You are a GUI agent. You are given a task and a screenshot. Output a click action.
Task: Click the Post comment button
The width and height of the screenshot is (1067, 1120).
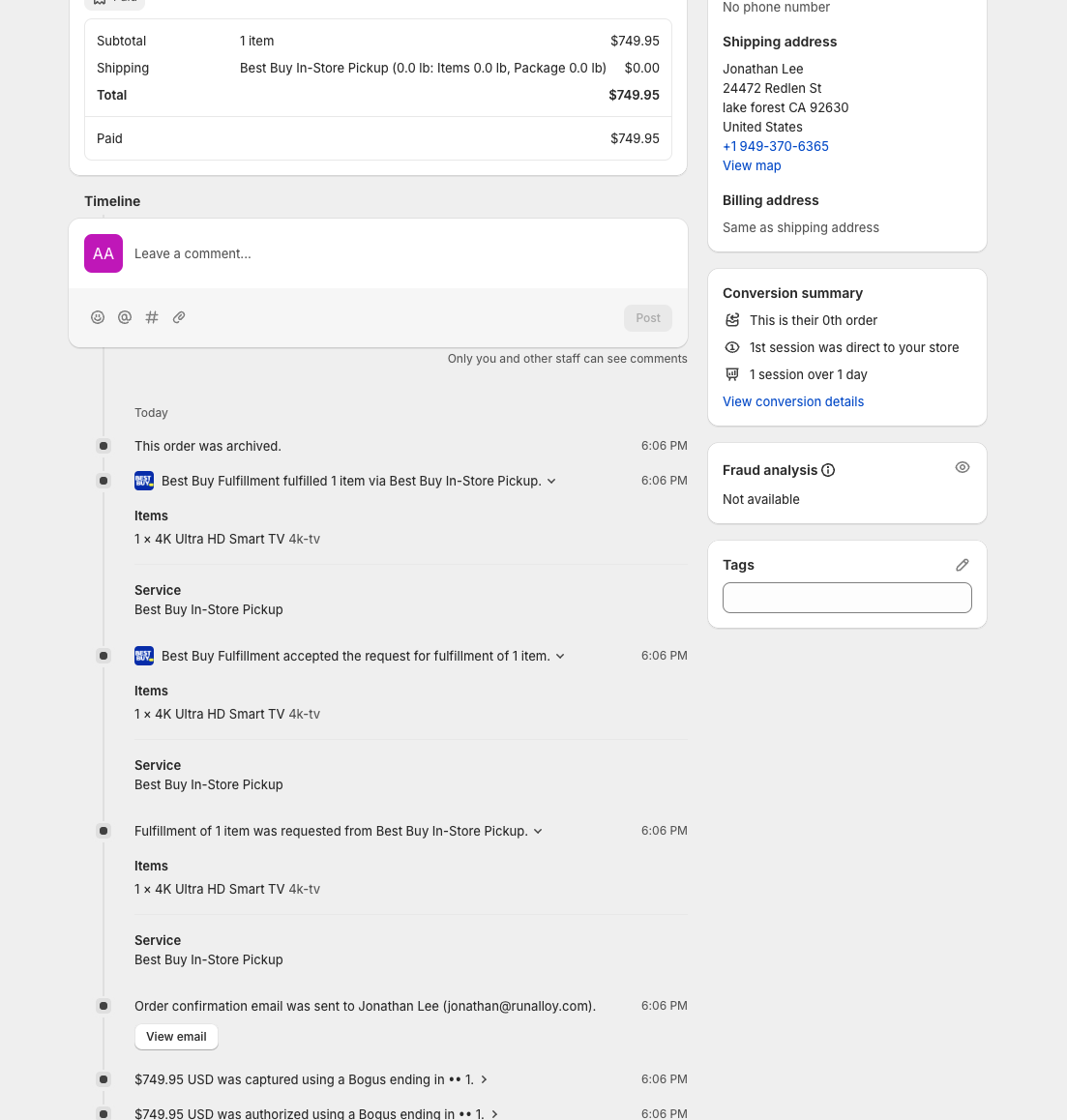click(x=648, y=318)
